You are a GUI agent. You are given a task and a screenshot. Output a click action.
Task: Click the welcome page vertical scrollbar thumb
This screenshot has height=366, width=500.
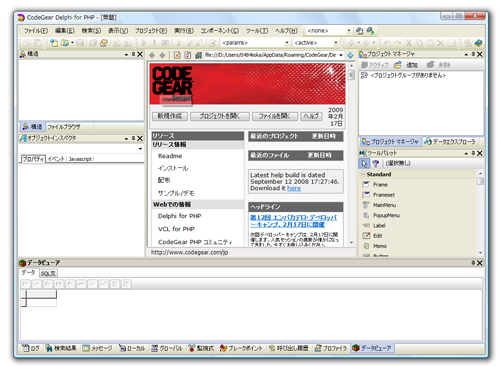351,75
